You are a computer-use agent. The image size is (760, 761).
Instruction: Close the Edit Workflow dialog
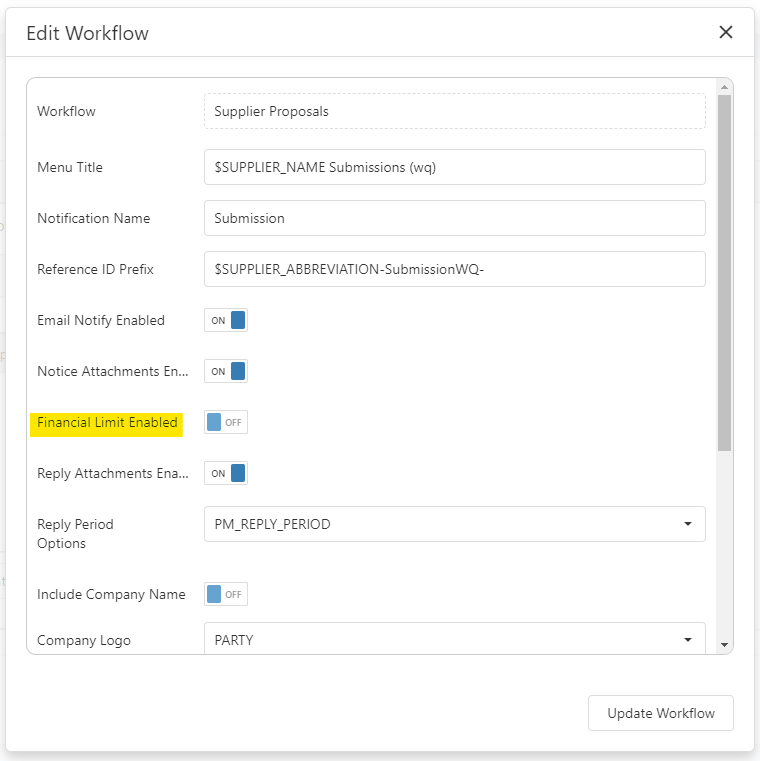726,33
